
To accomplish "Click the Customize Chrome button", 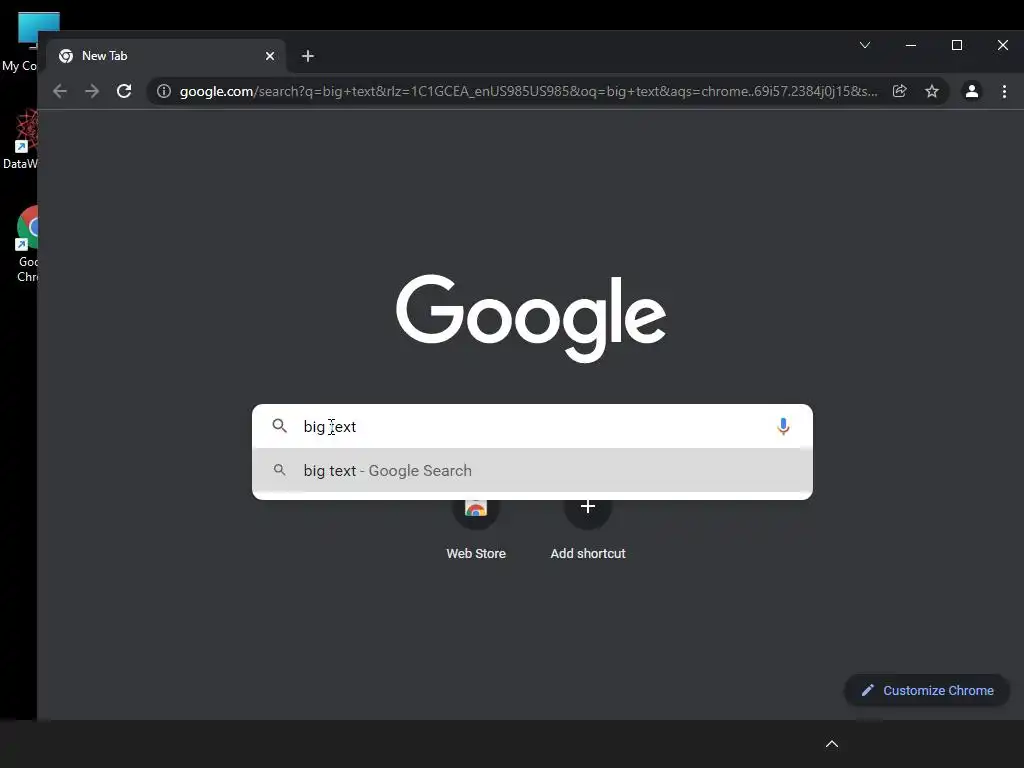I will 927,690.
